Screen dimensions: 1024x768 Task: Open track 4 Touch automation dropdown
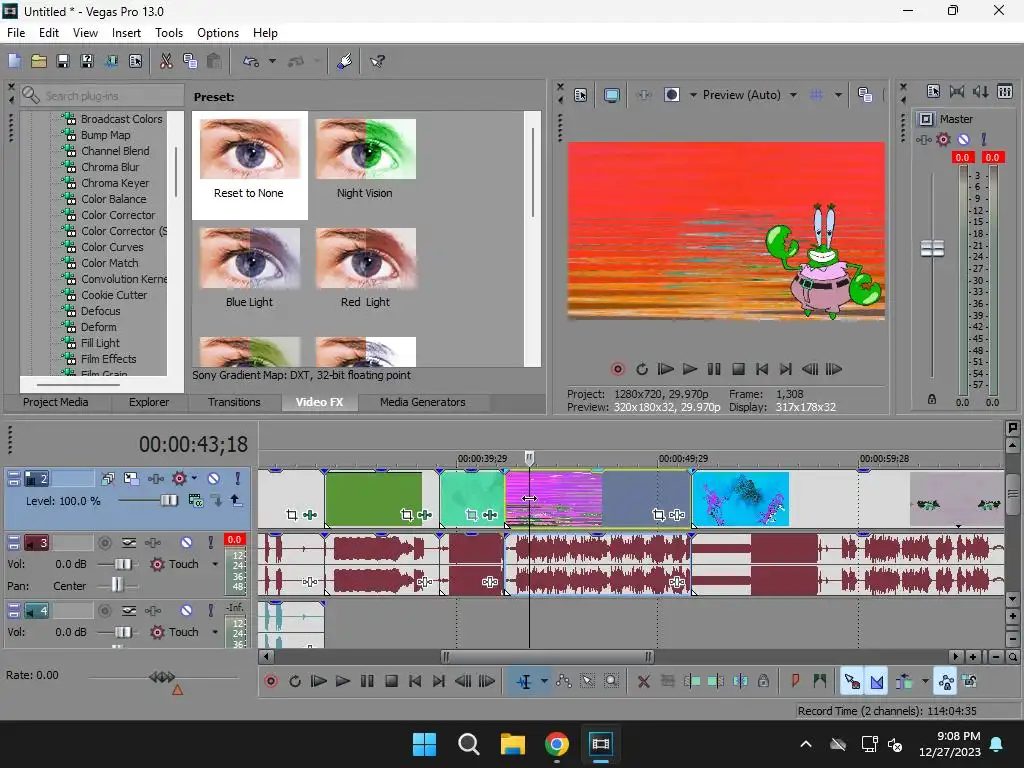tap(215, 632)
